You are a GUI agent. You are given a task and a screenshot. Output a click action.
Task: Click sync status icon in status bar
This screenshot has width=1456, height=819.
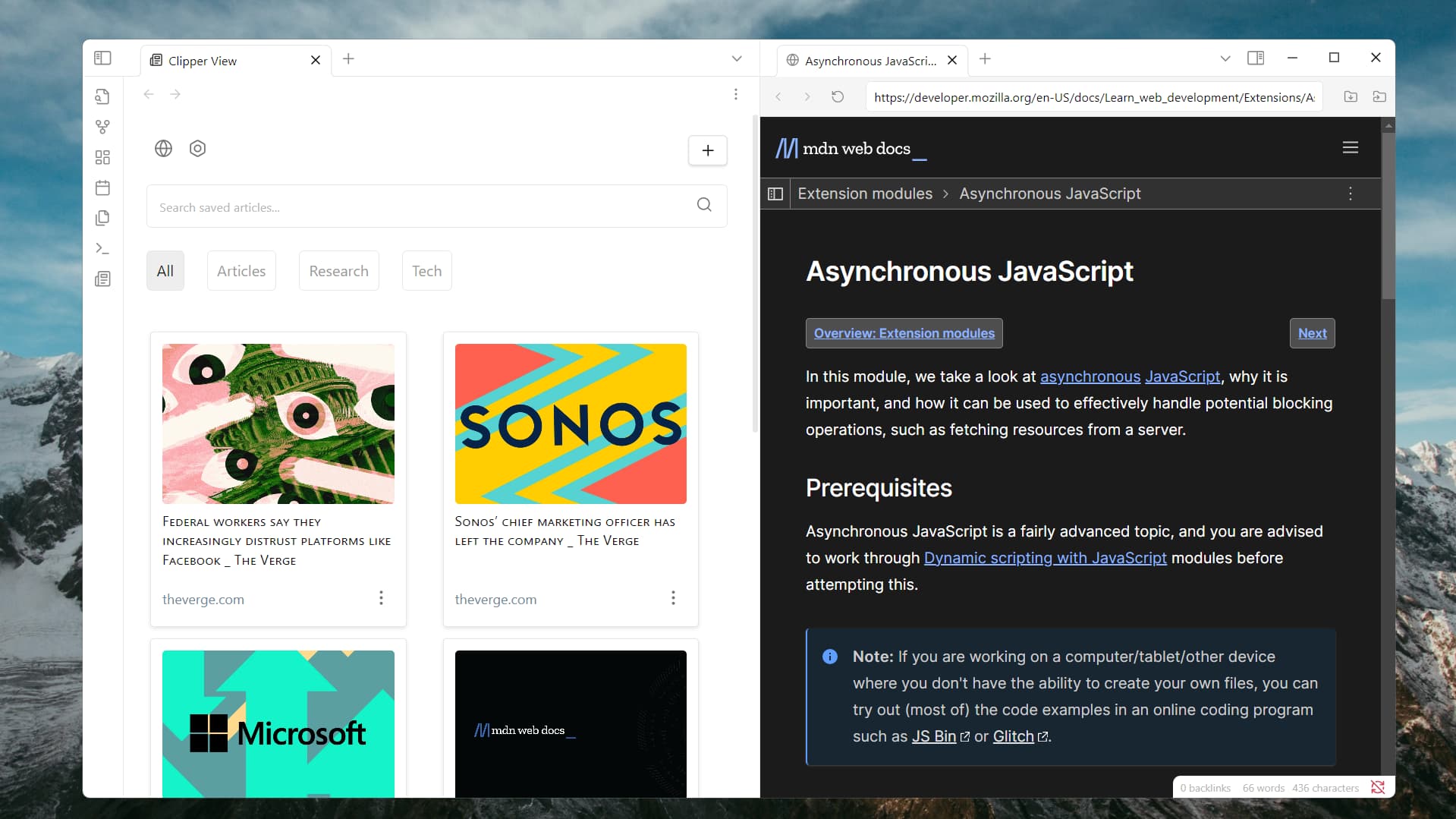tap(1378, 787)
